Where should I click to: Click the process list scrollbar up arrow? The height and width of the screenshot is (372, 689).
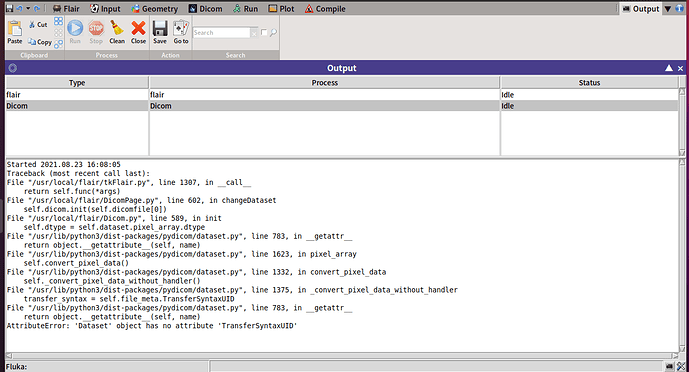pos(682,91)
